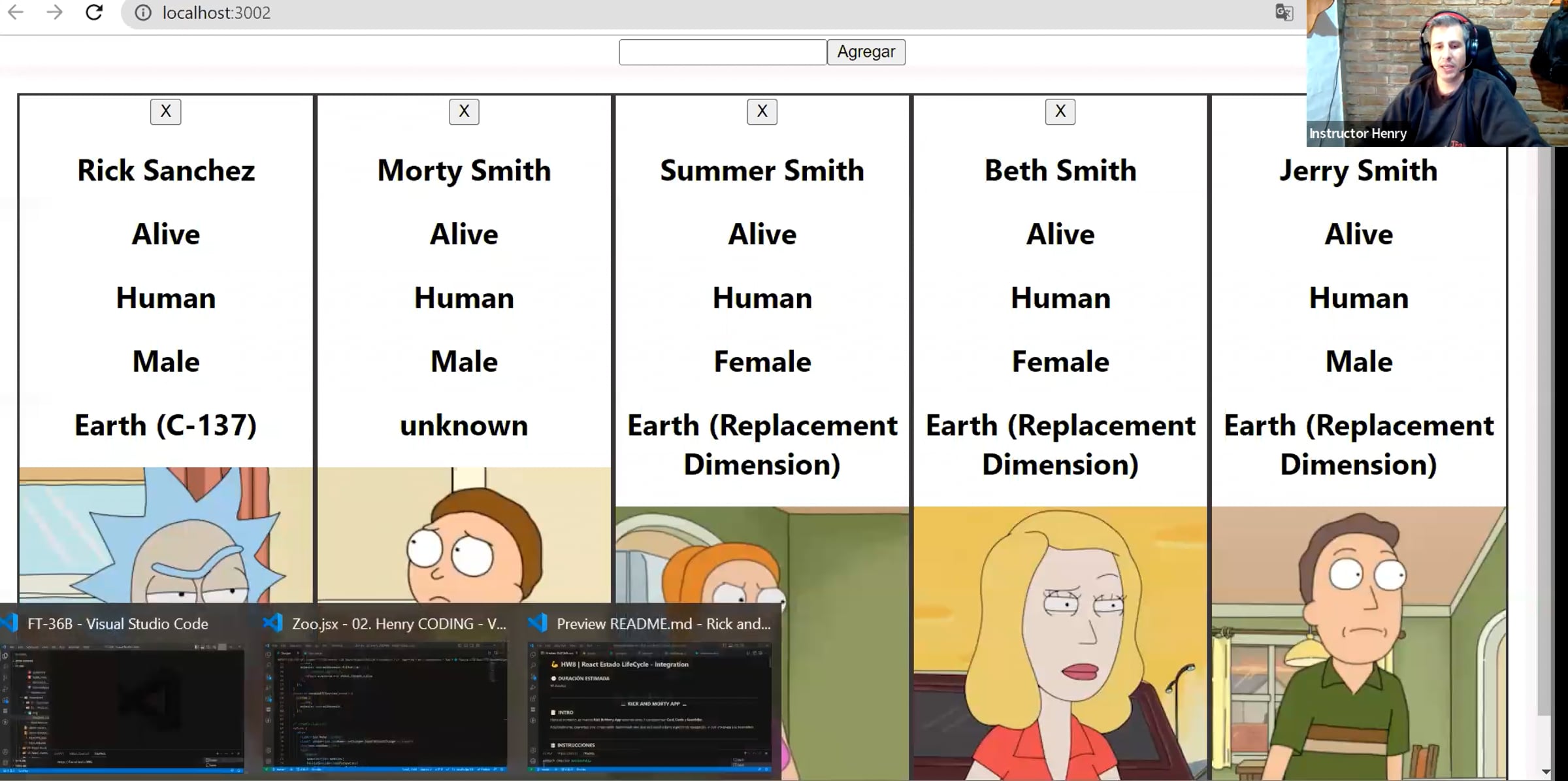Click the VS Code icon for FT-36B
This screenshot has height=781, width=1568.
point(10,623)
